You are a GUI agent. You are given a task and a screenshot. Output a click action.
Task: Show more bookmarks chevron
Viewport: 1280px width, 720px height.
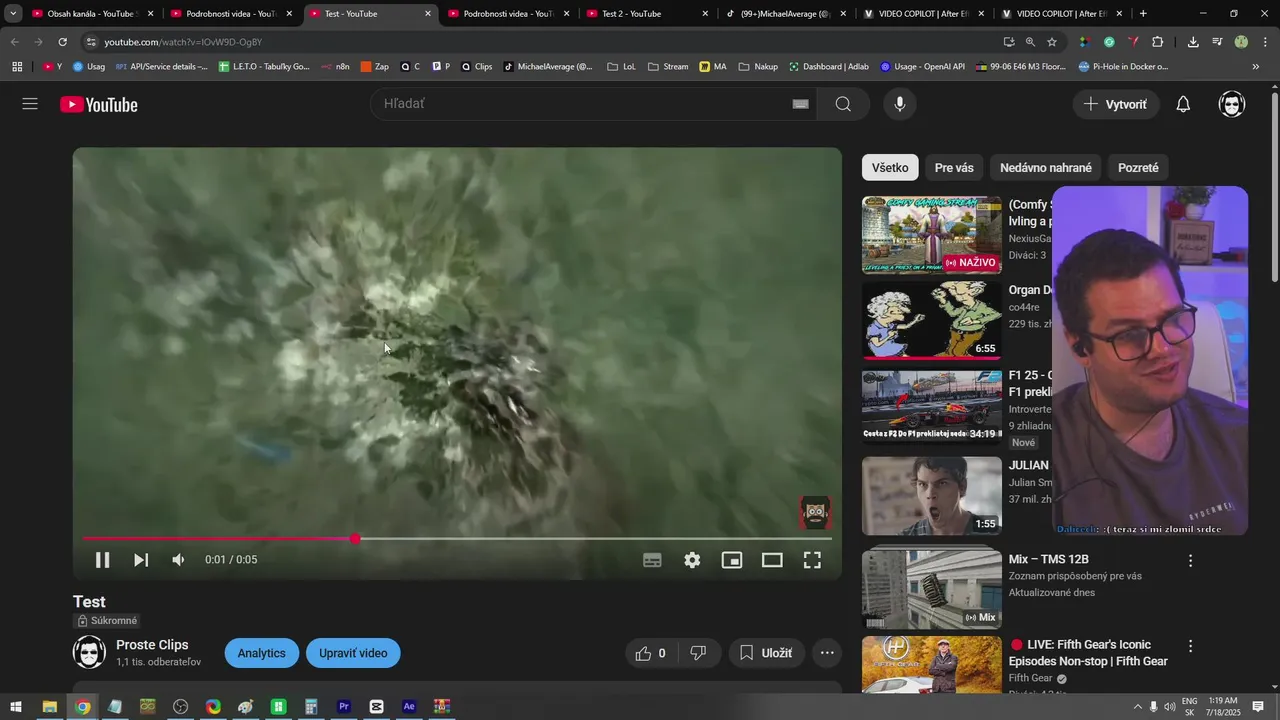pyautogui.click(x=1256, y=66)
